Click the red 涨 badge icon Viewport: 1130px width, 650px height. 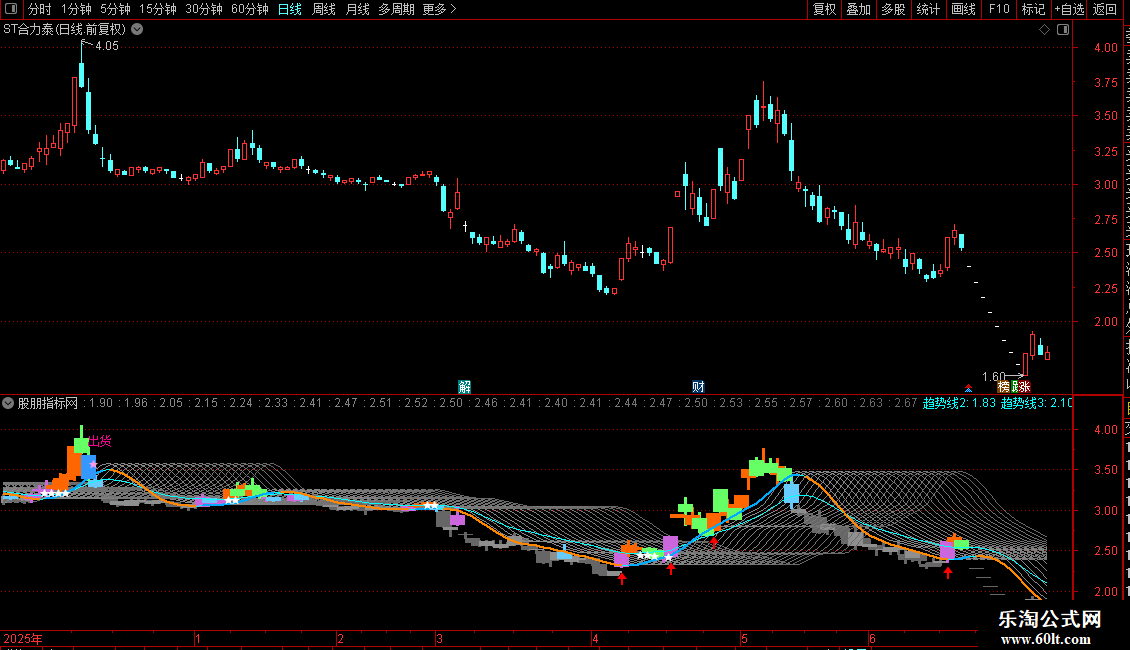(1025, 387)
